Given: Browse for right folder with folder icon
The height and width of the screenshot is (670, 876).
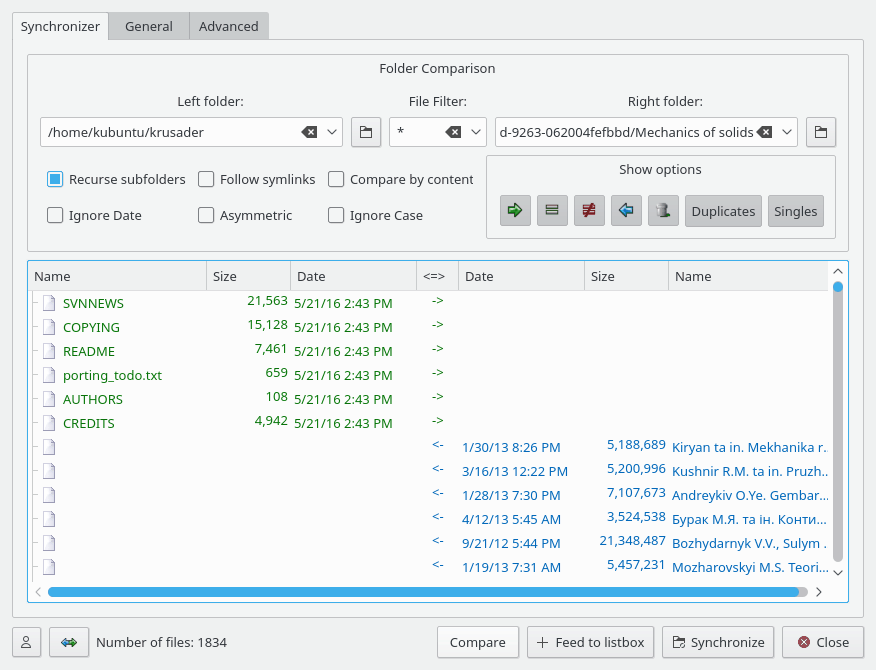Looking at the screenshot, I should [x=821, y=132].
